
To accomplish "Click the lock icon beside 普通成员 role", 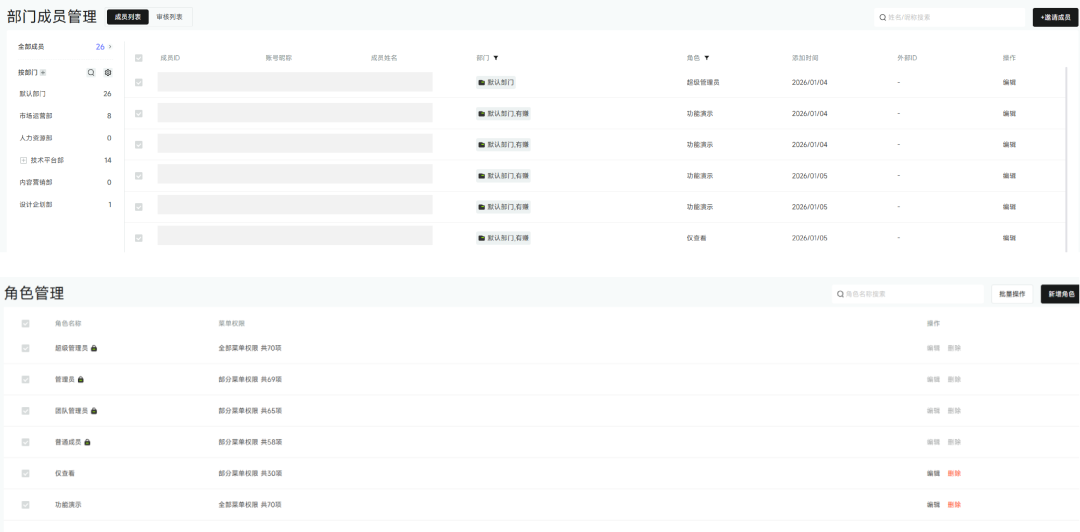I will [x=87, y=442].
